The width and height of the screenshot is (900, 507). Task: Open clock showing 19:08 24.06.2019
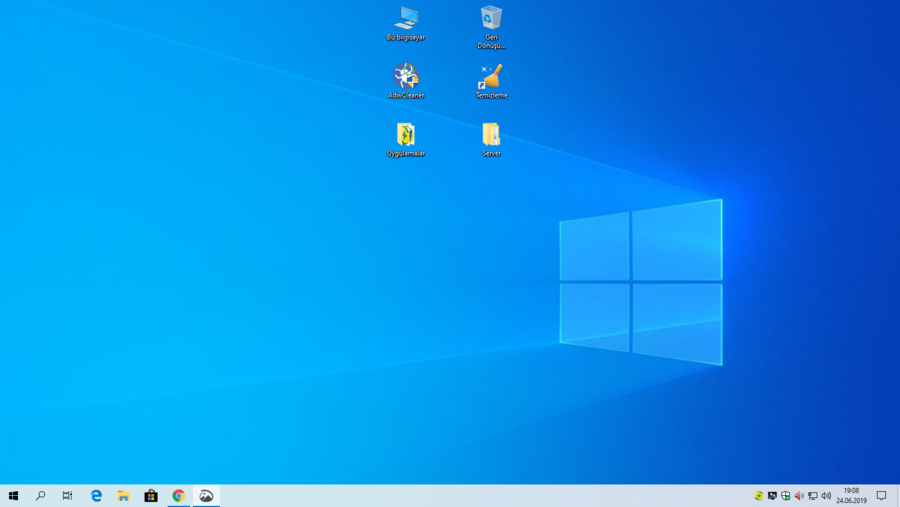(851, 496)
